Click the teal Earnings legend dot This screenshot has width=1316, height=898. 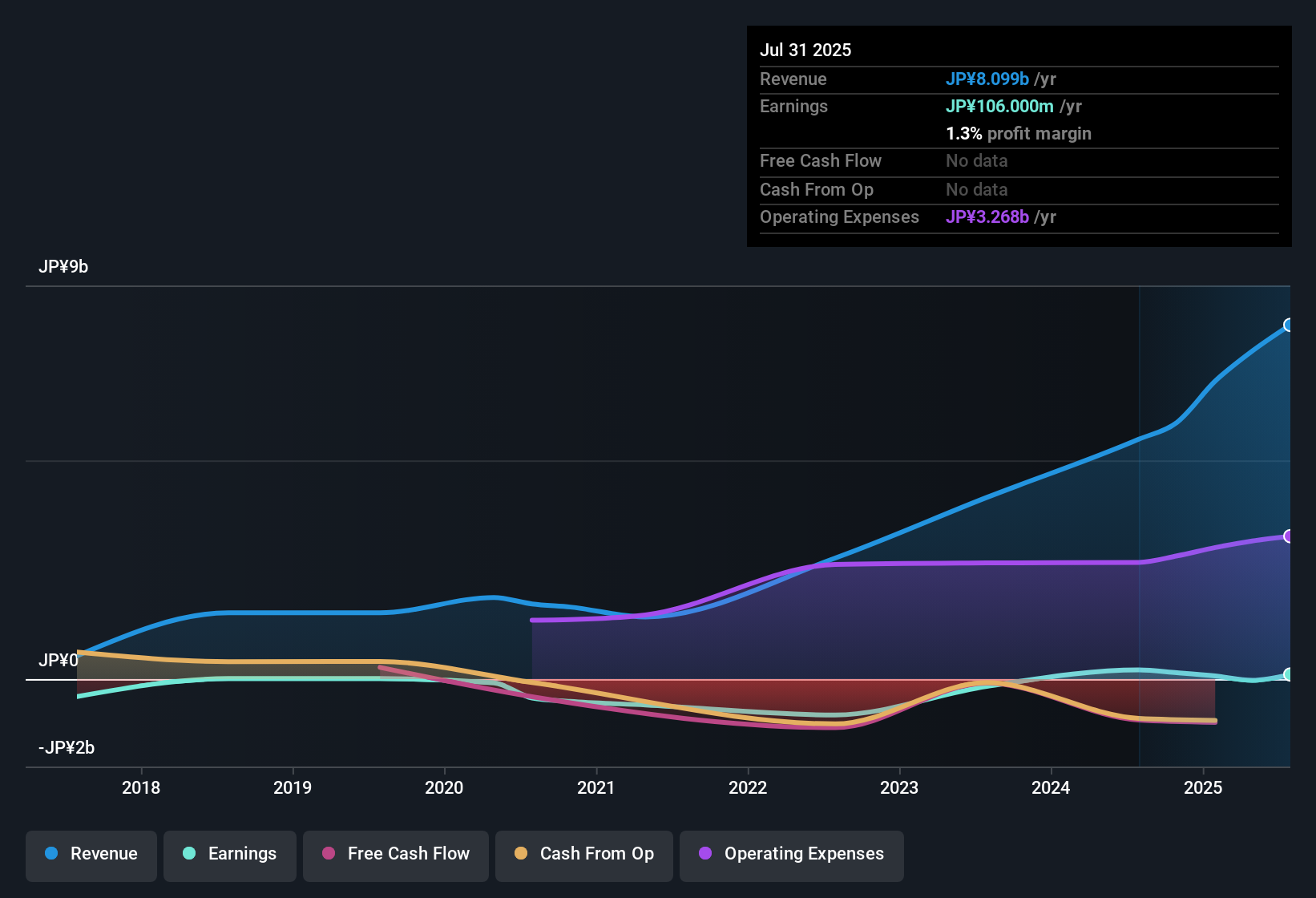click(x=190, y=854)
